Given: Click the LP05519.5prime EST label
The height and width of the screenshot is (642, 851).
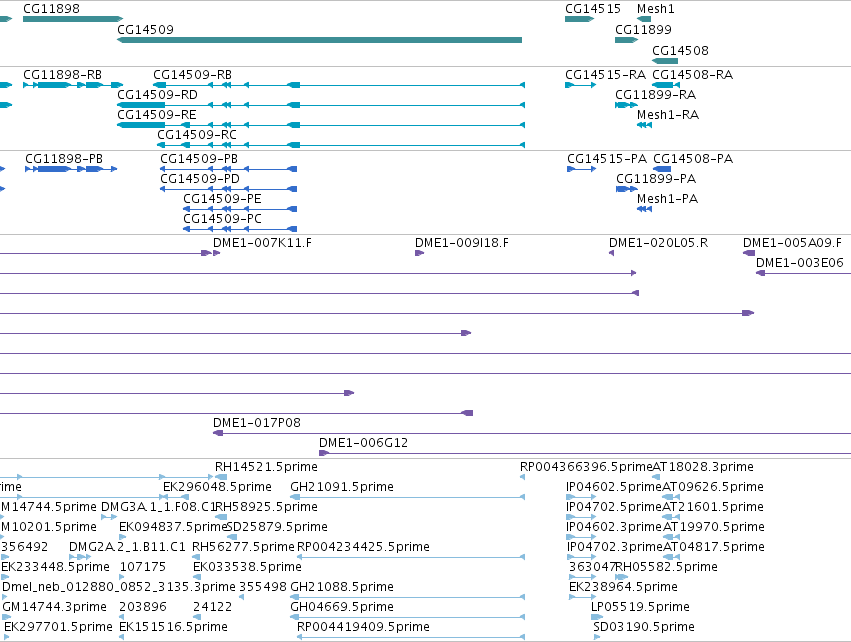Looking at the screenshot, I should tap(640, 607).
